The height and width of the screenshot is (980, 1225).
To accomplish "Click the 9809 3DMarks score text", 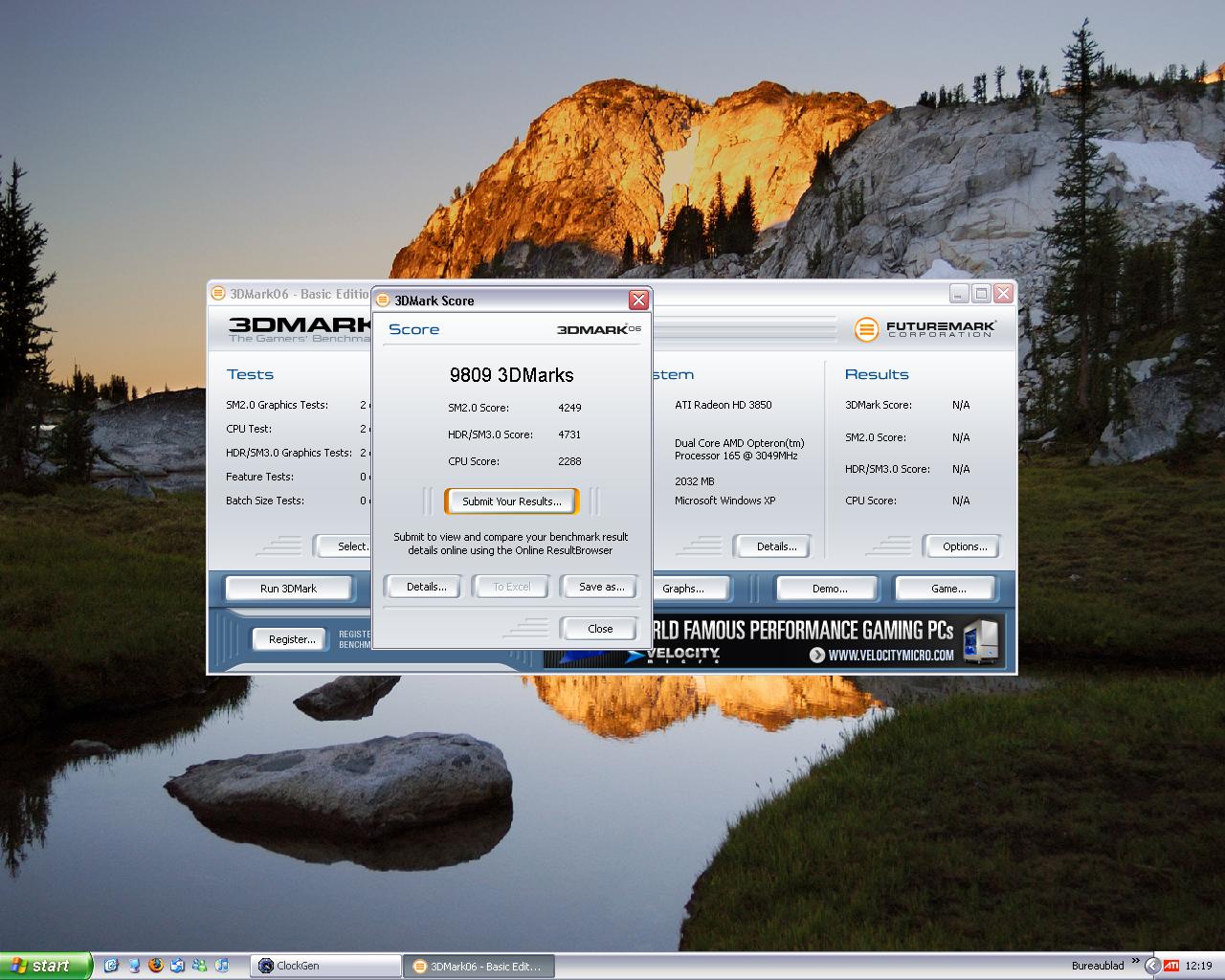I will point(512,375).
